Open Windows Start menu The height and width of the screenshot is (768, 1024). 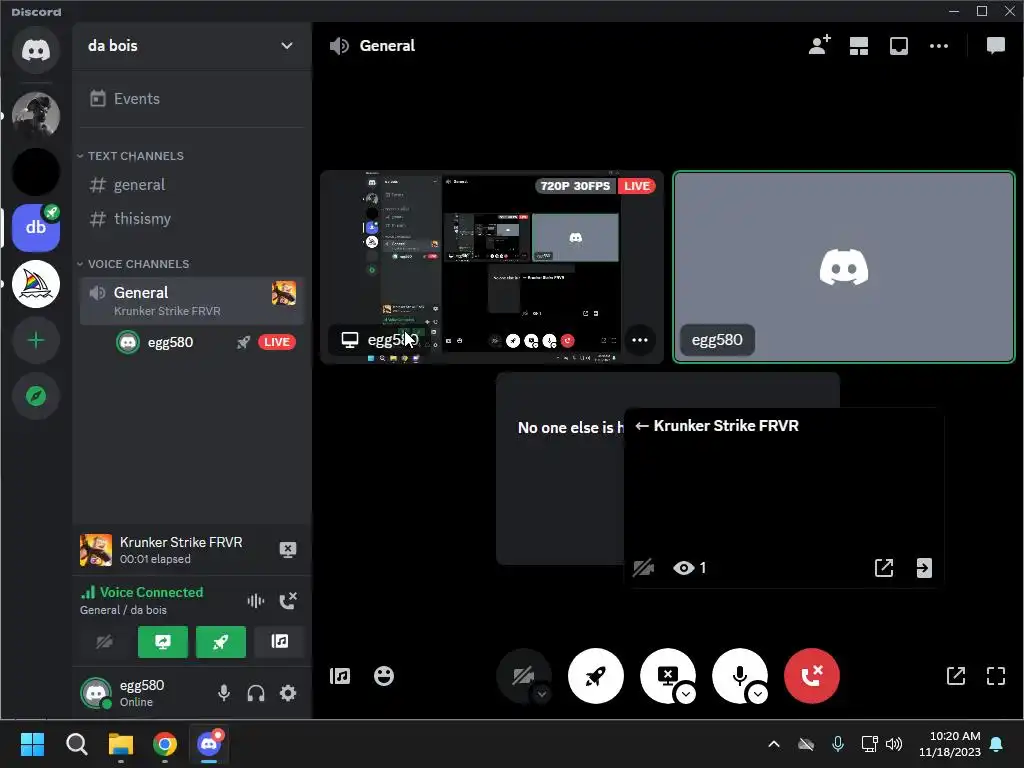pos(32,744)
